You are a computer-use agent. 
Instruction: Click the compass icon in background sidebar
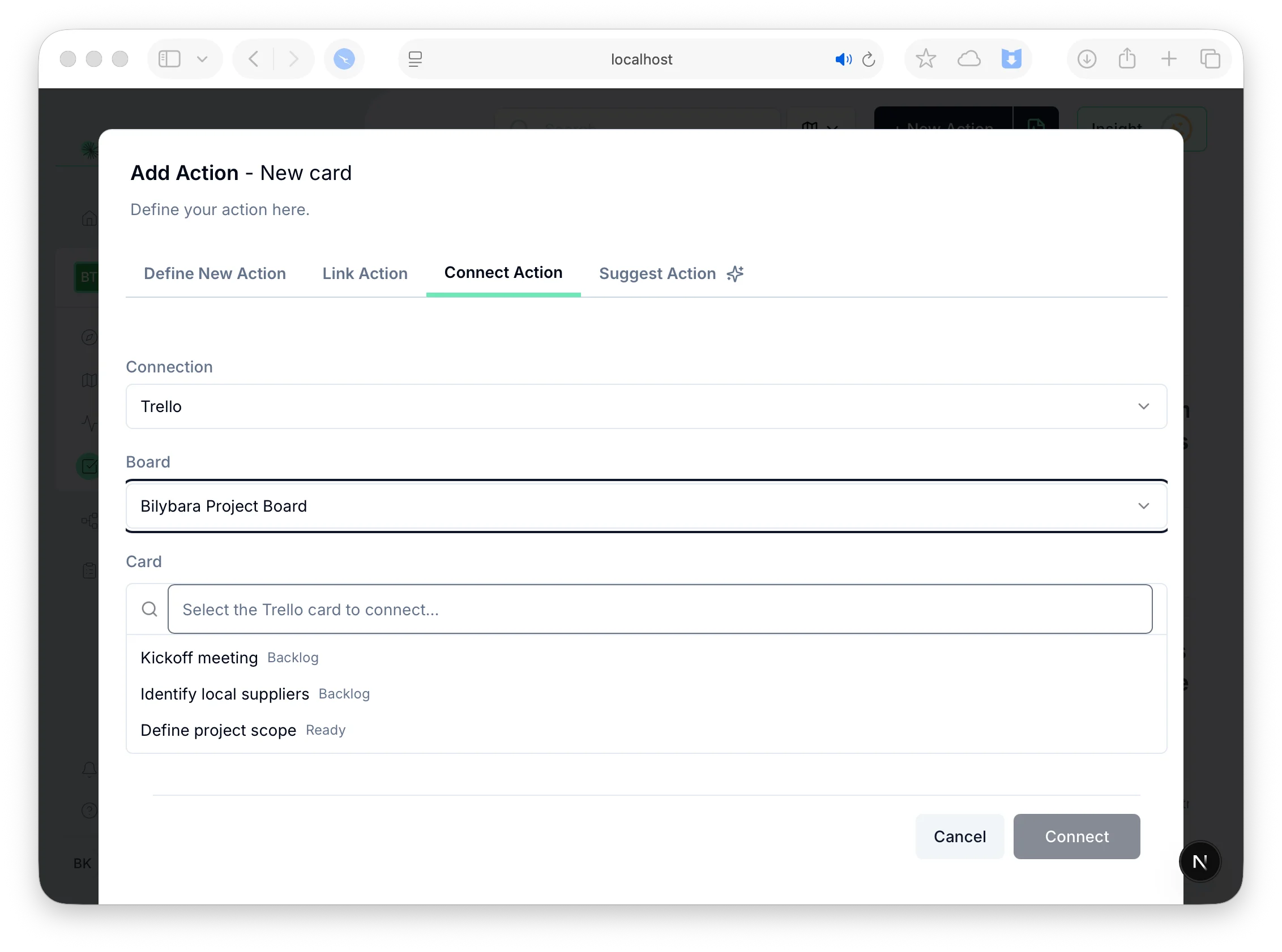point(89,337)
